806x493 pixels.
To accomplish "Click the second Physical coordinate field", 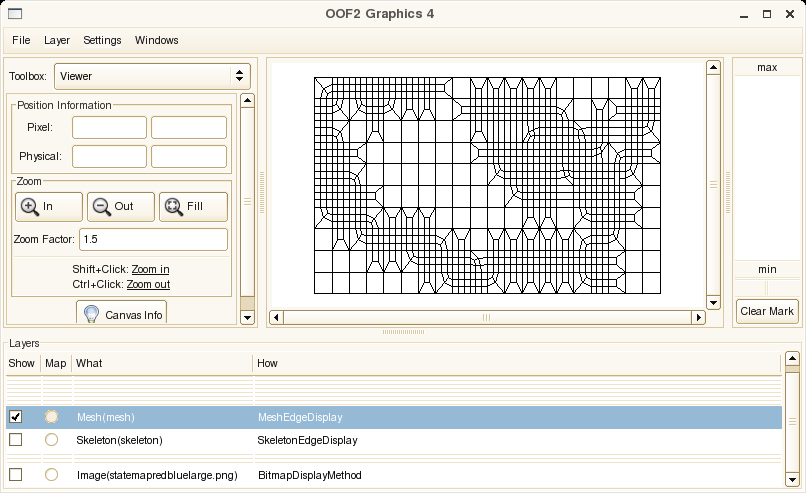I will click(189, 156).
